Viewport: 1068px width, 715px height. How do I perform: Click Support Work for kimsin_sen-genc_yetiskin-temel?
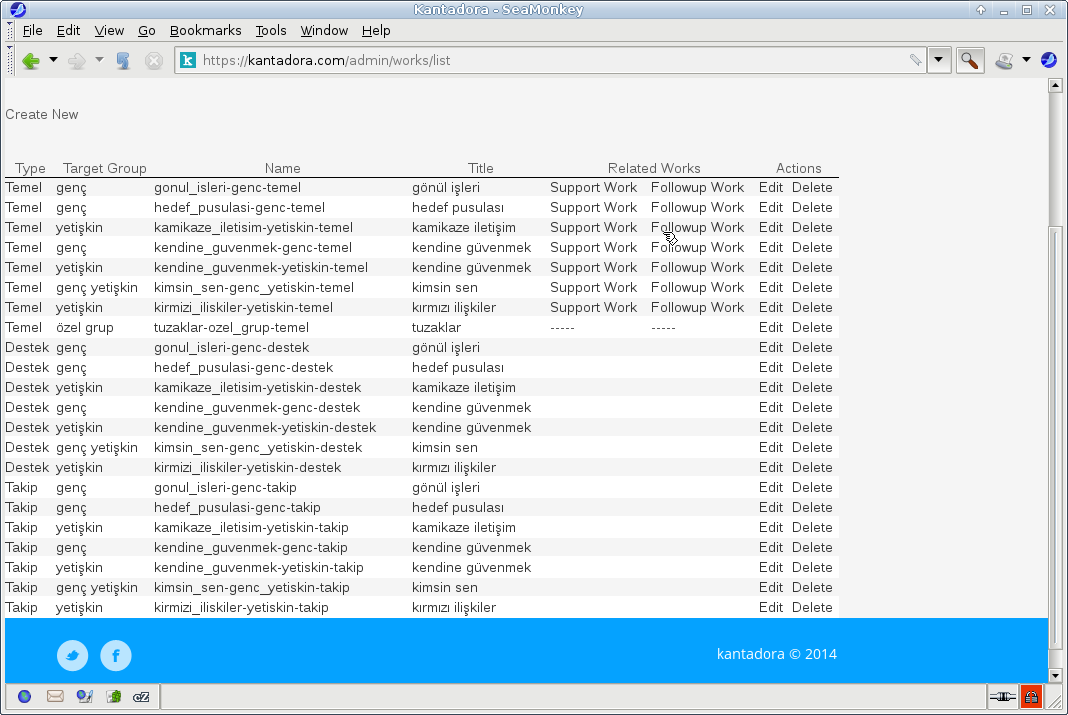coord(593,287)
